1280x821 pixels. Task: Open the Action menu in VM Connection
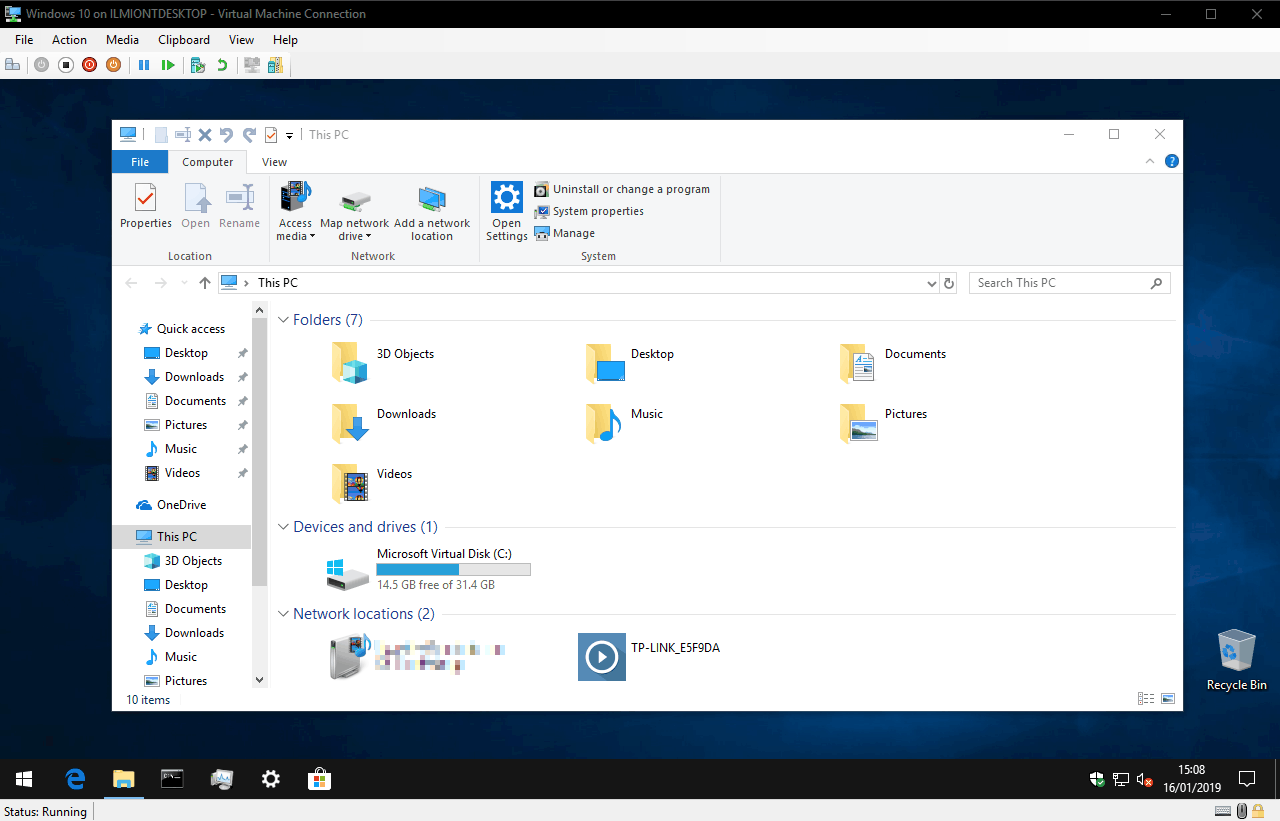tap(69, 40)
